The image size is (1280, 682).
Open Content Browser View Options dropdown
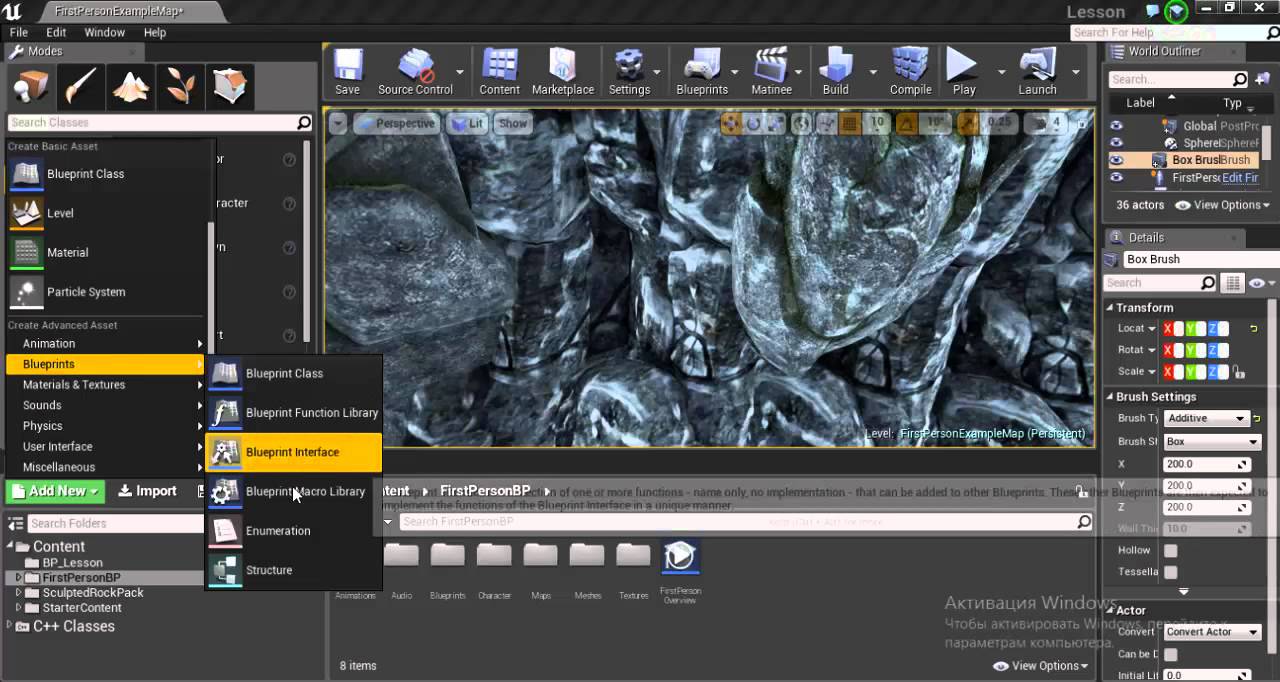[1040, 666]
